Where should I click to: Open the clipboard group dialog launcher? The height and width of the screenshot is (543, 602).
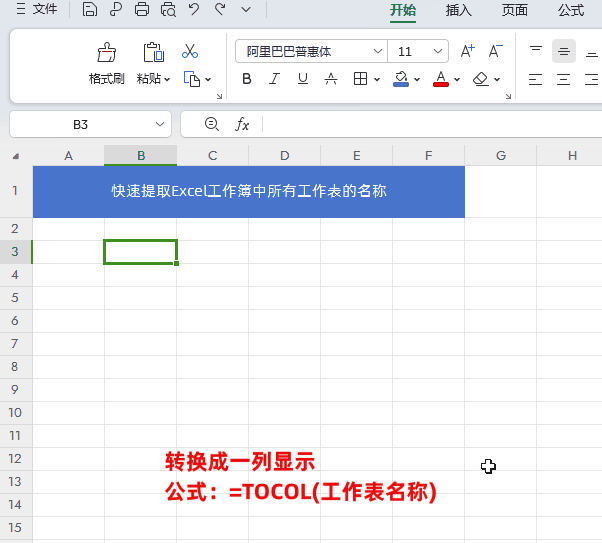[x=220, y=96]
